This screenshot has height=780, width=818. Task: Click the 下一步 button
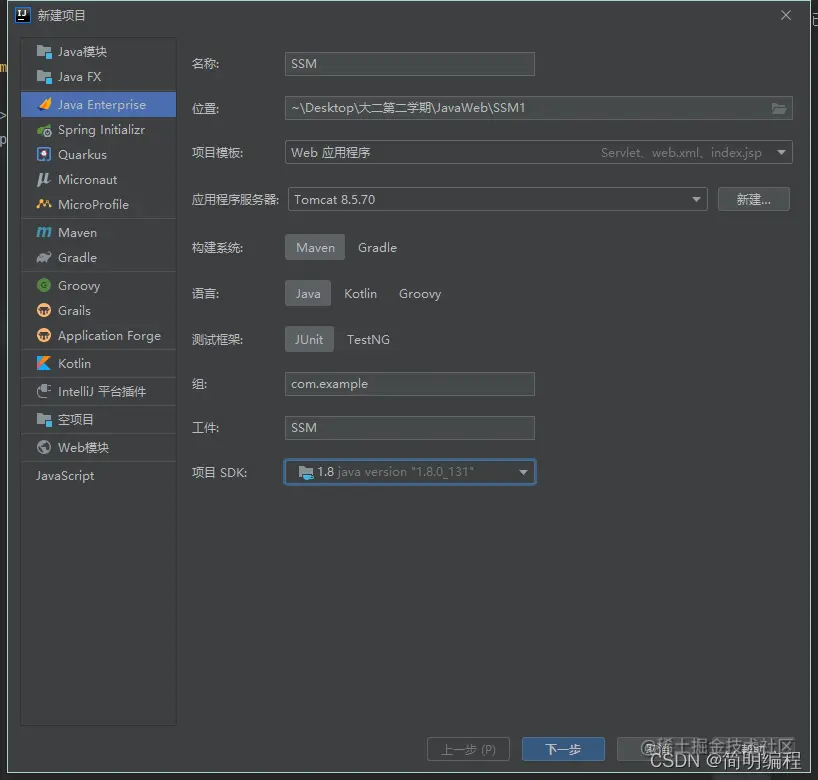point(563,748)
